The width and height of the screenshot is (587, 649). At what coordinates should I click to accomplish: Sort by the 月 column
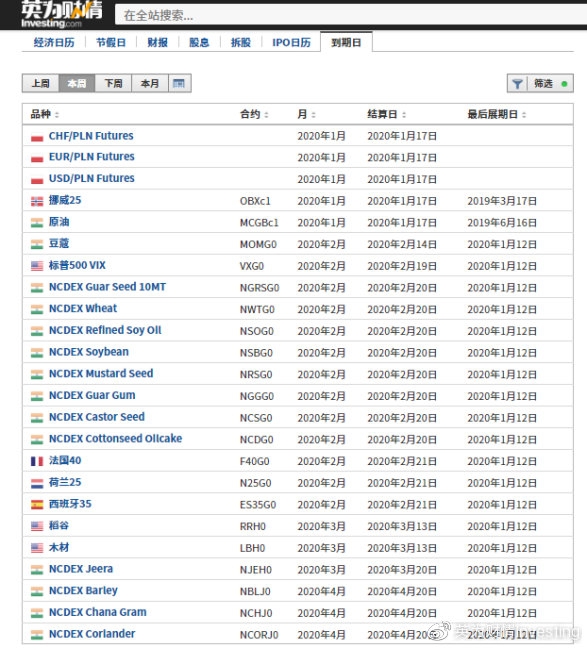(306, 114)
